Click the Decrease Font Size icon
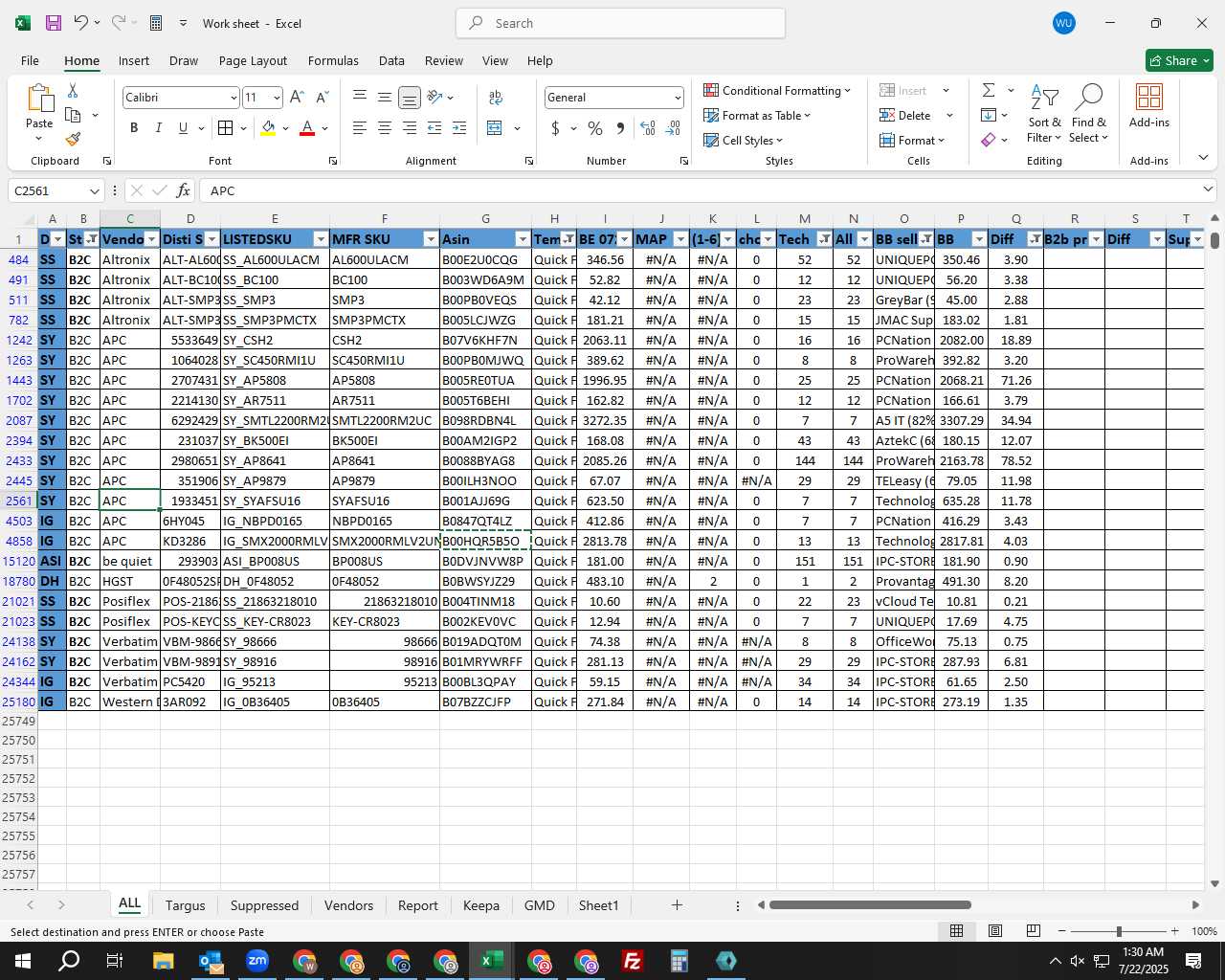The height and width of the screenshot is (980, 1225). point(322,98)
